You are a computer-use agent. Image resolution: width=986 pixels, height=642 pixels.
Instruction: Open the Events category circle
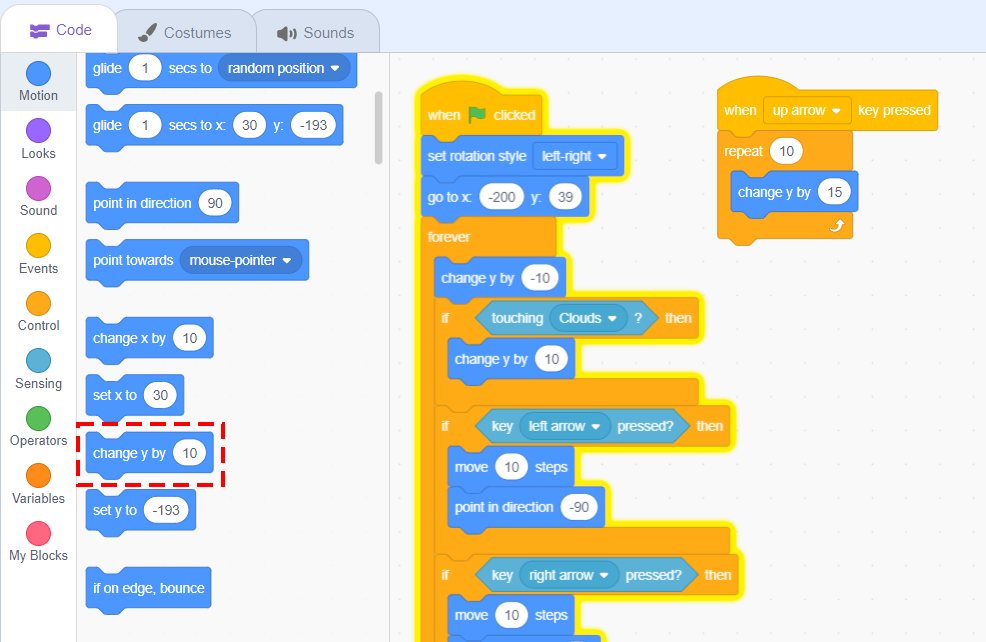(38, 246)
